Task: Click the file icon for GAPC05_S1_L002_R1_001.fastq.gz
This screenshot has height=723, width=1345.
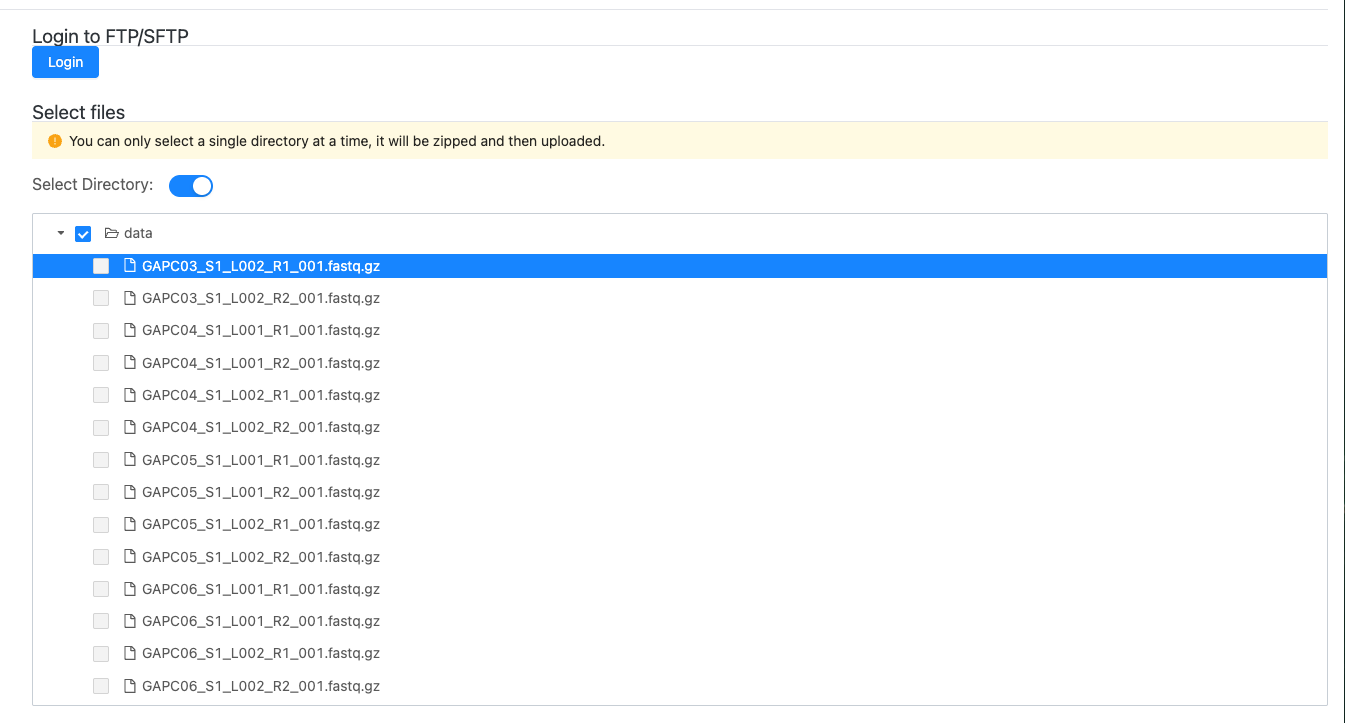Action: pos(129,524)
